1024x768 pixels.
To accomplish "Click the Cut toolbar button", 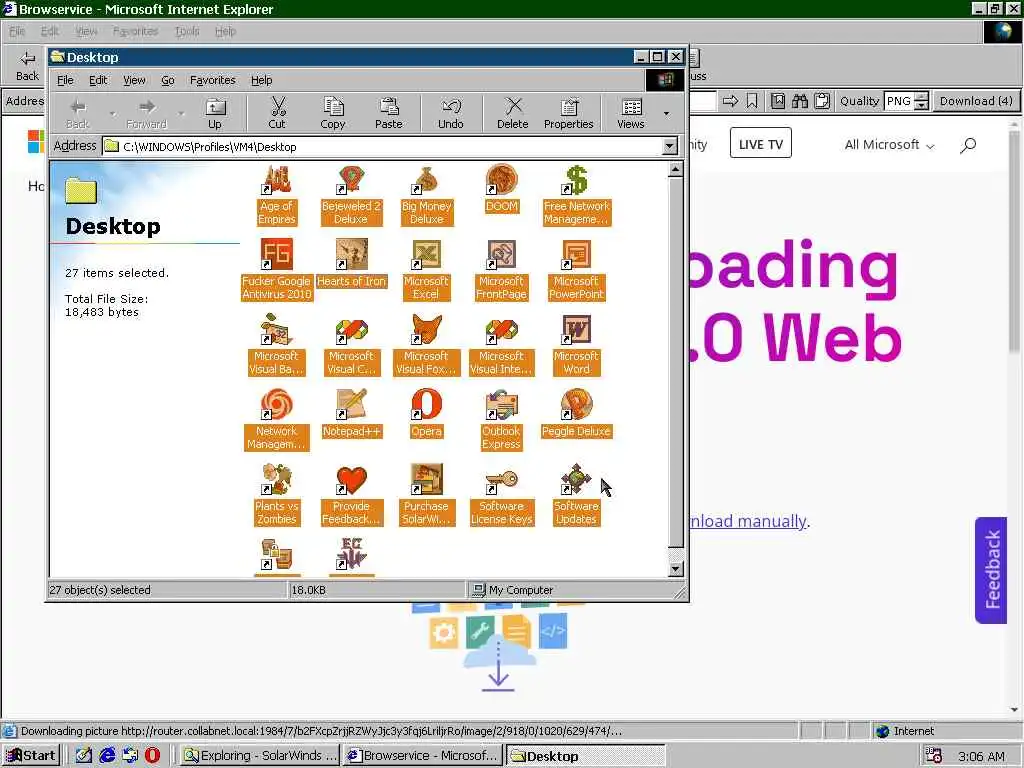I will tap(277, 113).
